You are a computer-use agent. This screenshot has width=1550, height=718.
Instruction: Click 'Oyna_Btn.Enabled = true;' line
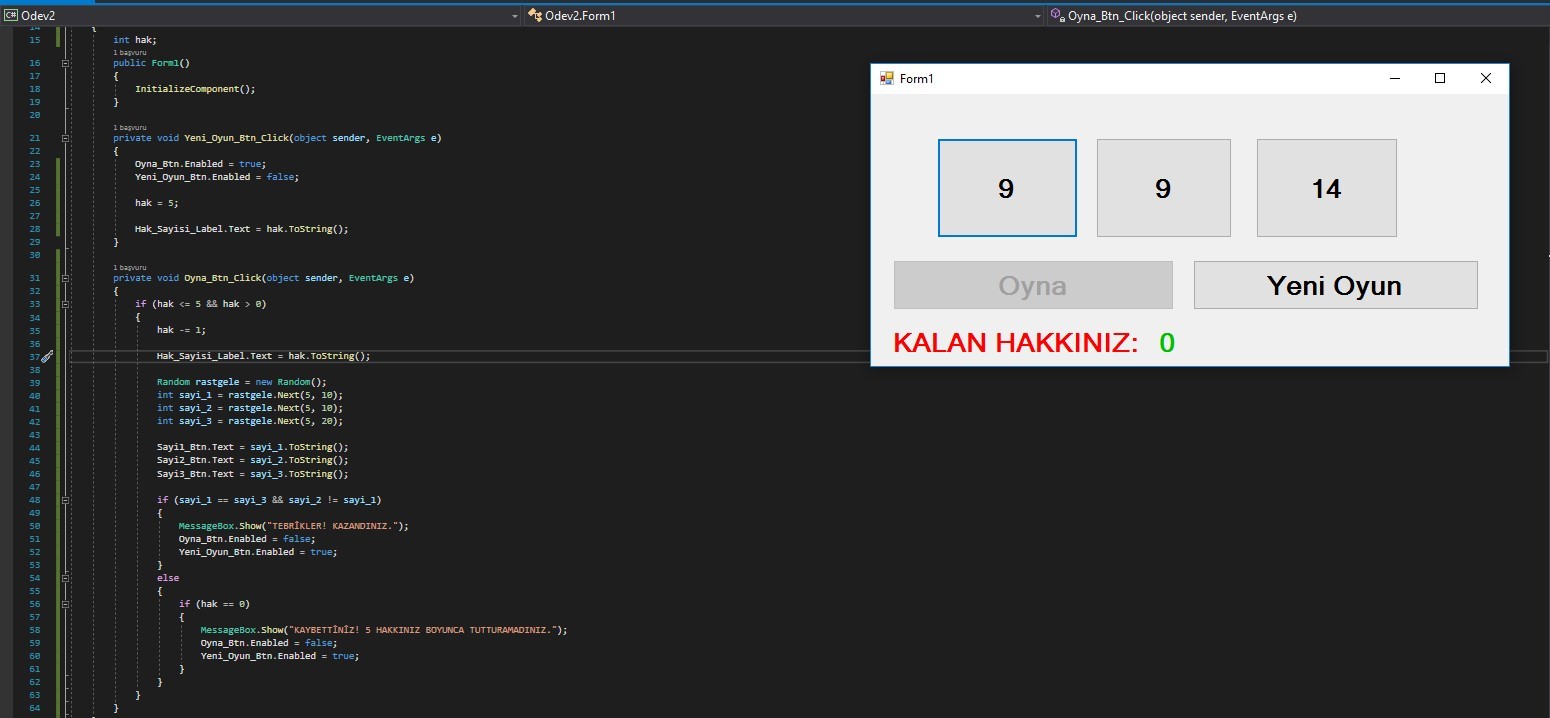(201, 164)
